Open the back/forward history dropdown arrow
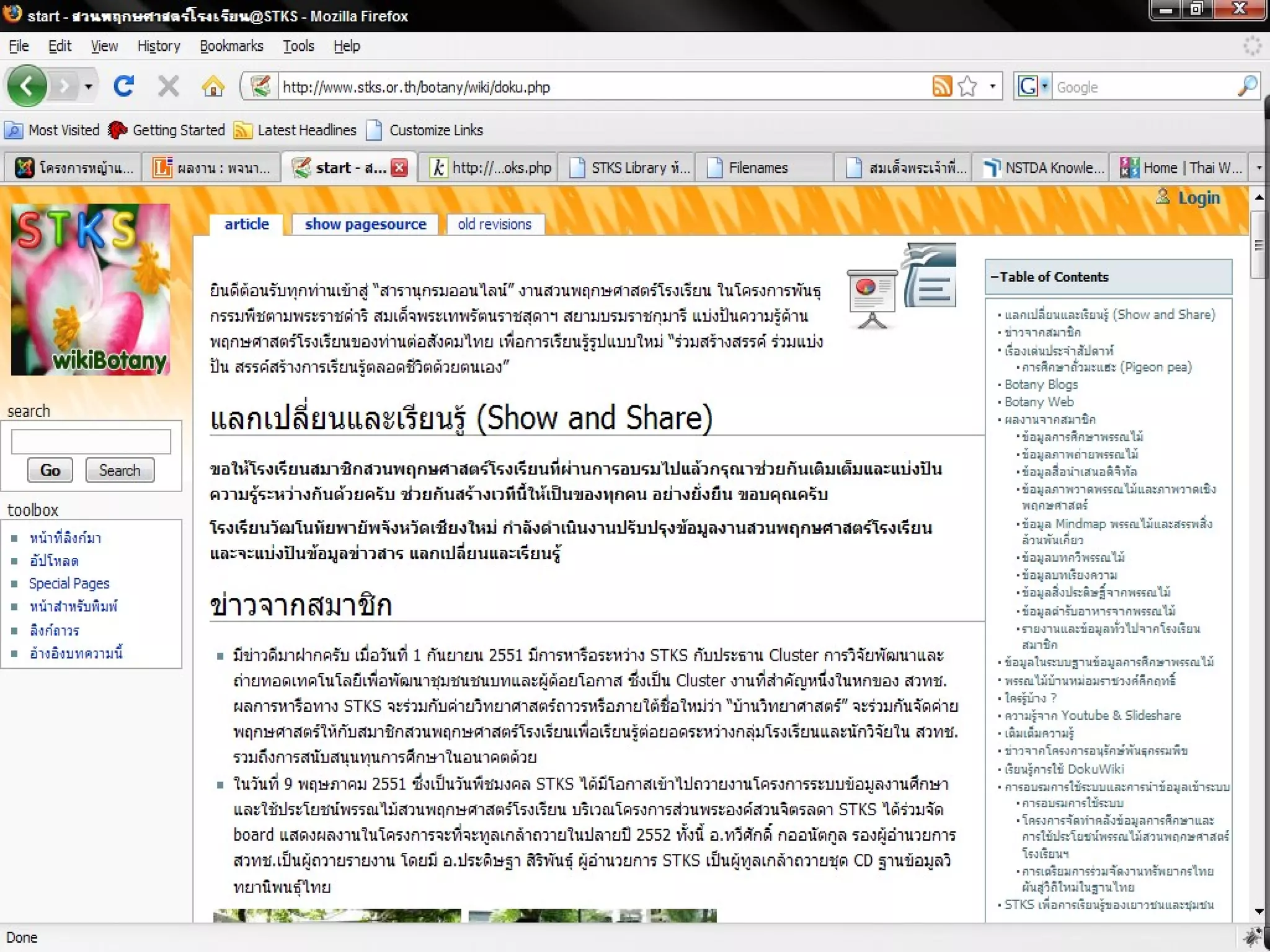Image resolution: width=1270 pixels, height=952 pixels. 89,86
